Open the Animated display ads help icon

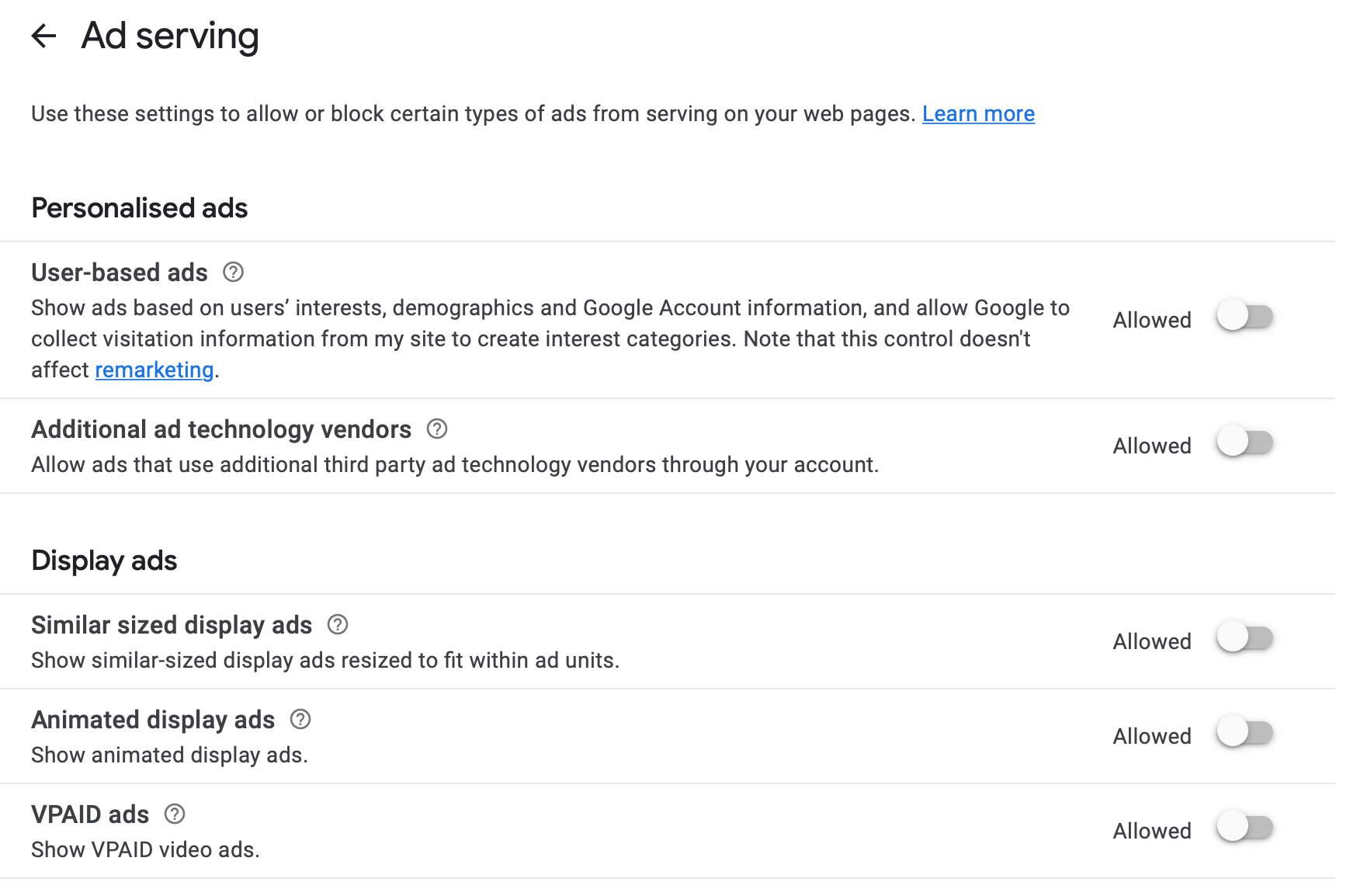tap(300, 719)
